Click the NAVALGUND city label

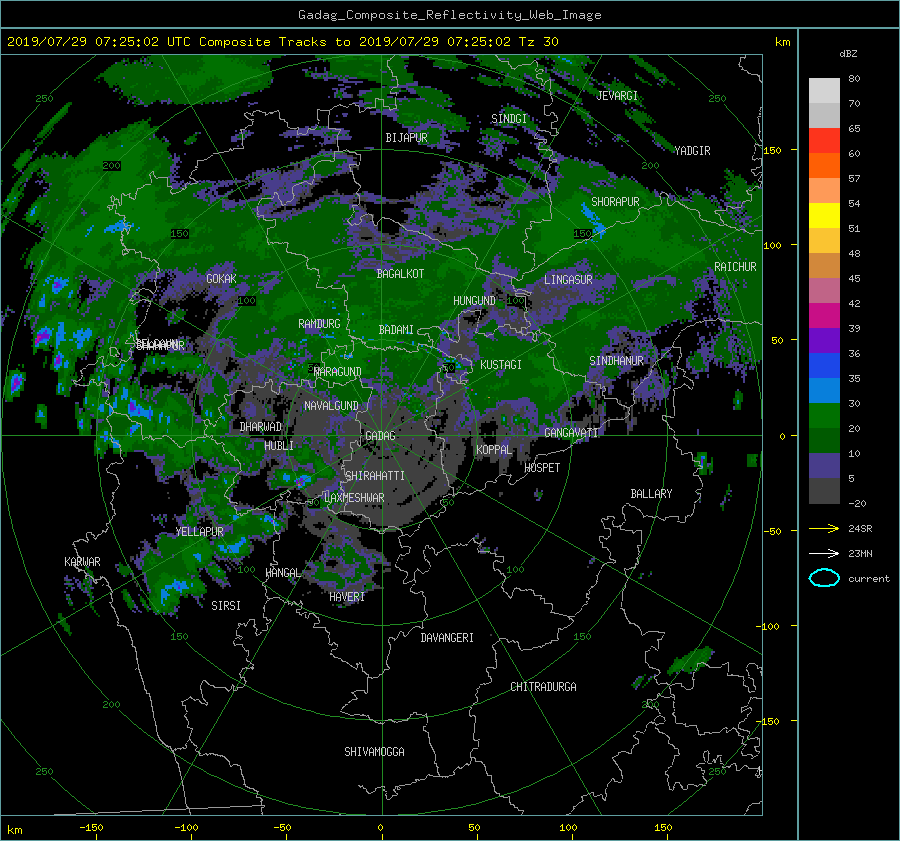[x=331, y=406]
